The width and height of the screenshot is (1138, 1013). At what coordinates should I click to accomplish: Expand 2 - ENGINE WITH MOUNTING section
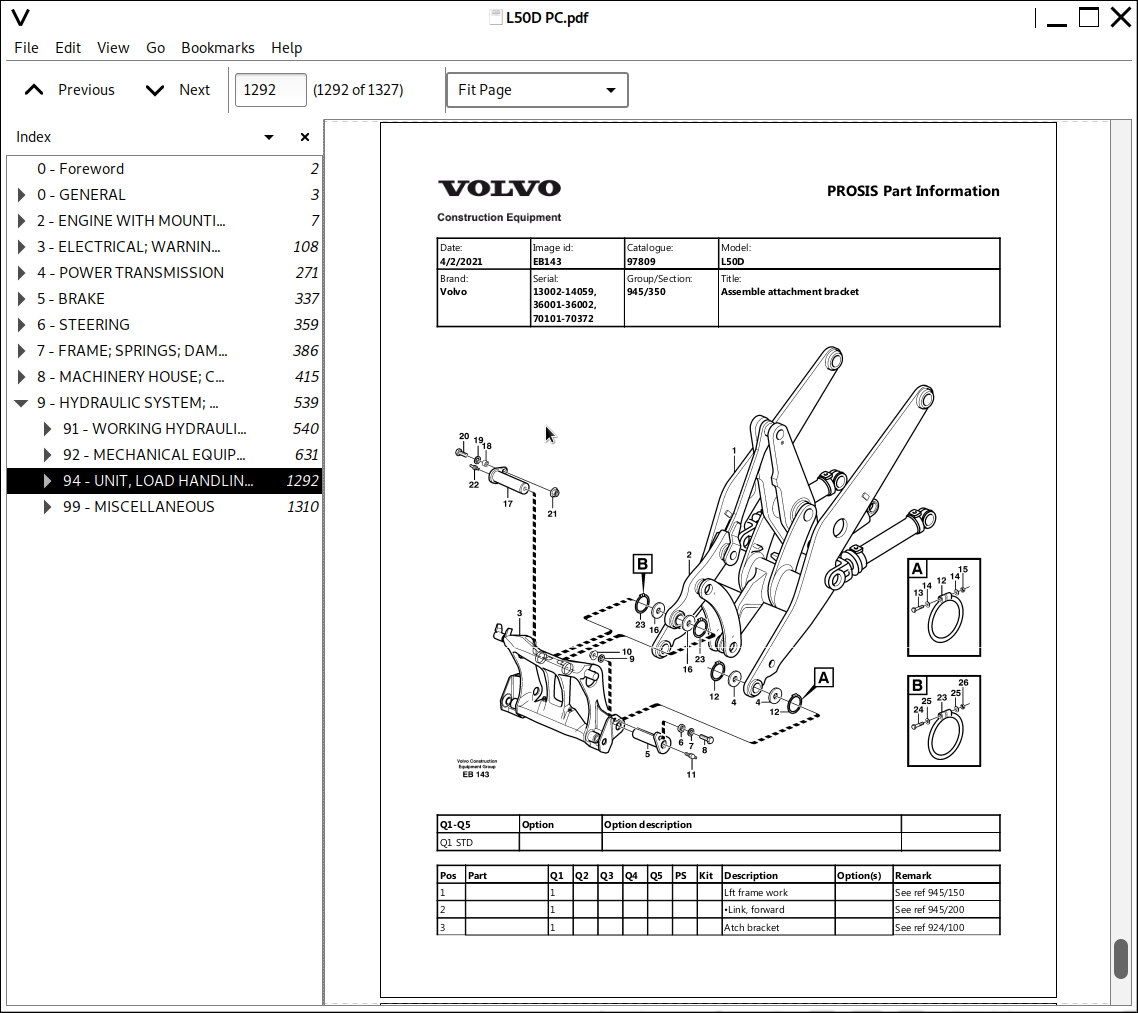click(21, 221)
